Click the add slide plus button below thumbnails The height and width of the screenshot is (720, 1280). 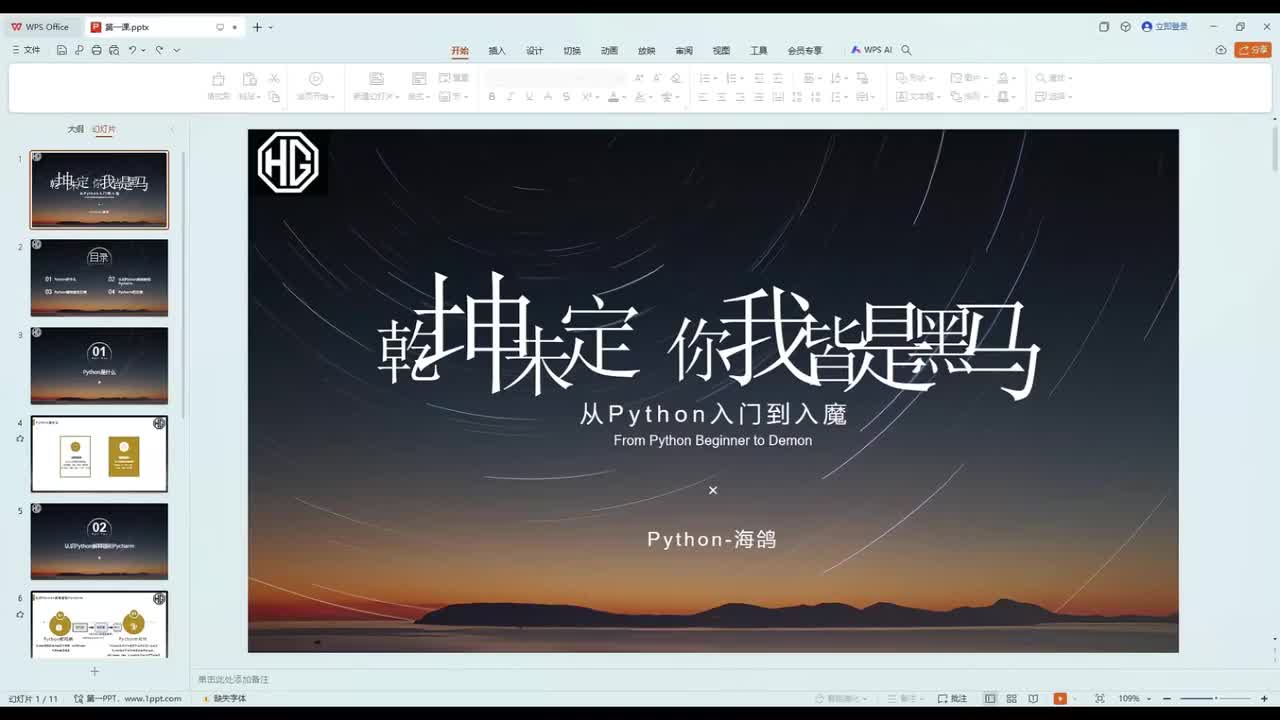coord(95,671)
